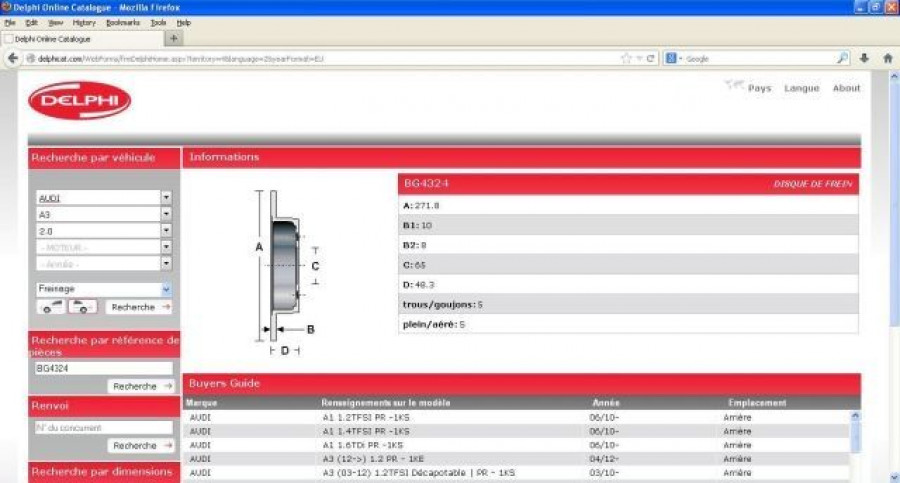
Task: Switch to the Delphi Online Catalogue tab
Action: [x=82, y=39]
